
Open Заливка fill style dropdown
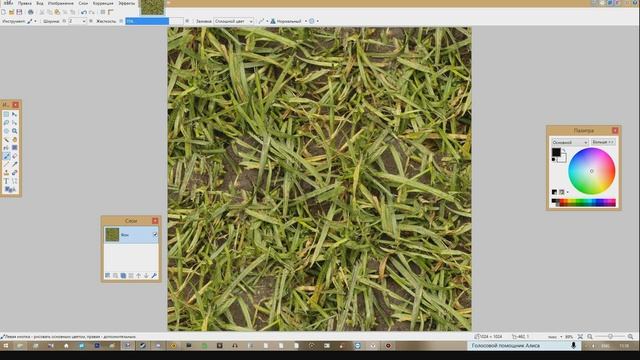[233, 21]
